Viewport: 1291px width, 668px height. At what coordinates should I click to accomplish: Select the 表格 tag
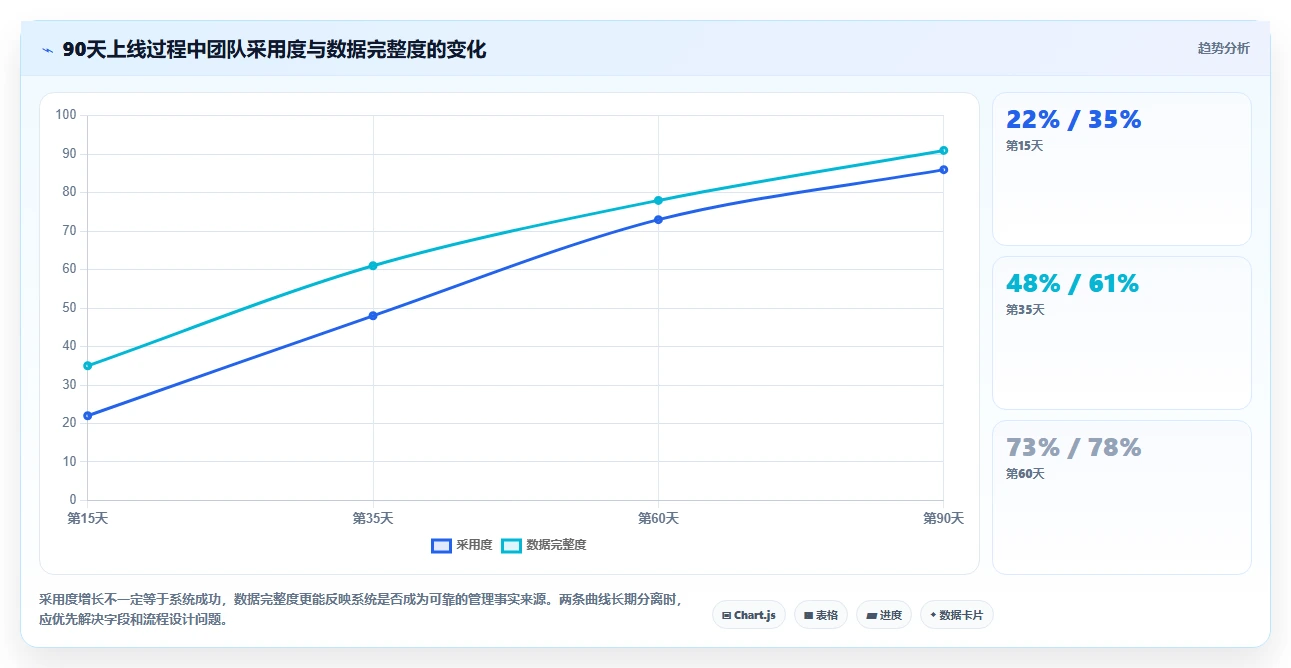tap(821, 615)
